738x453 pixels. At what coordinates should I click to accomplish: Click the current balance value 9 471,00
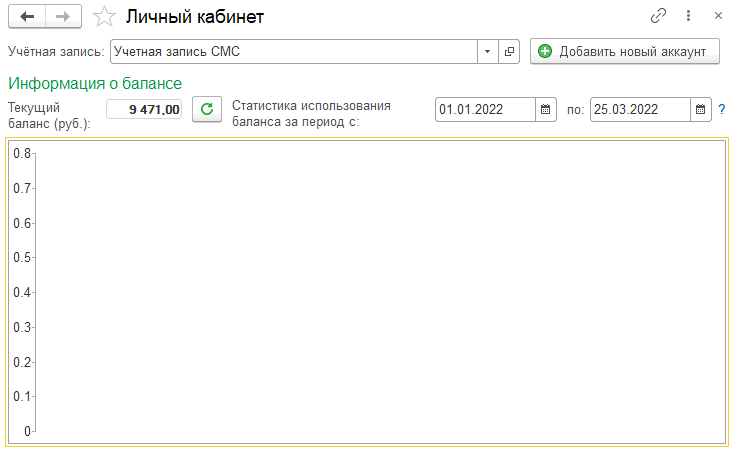click(144, 109)
